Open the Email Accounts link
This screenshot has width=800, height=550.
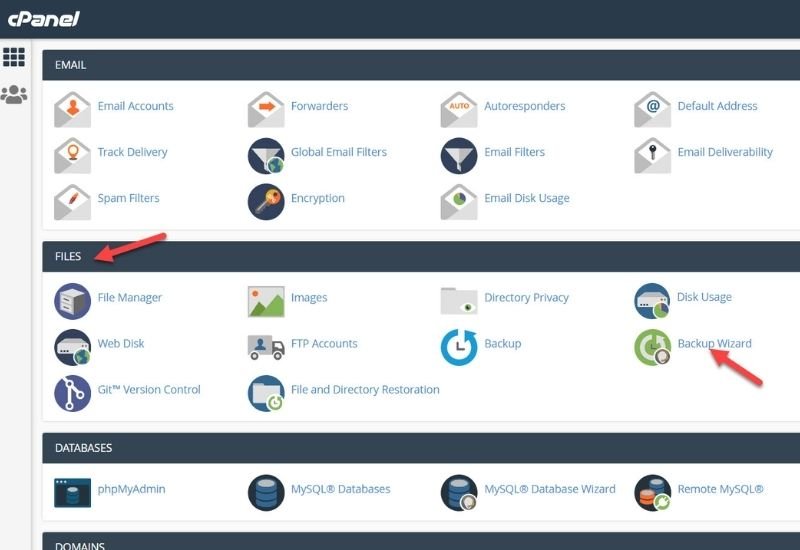135,106
